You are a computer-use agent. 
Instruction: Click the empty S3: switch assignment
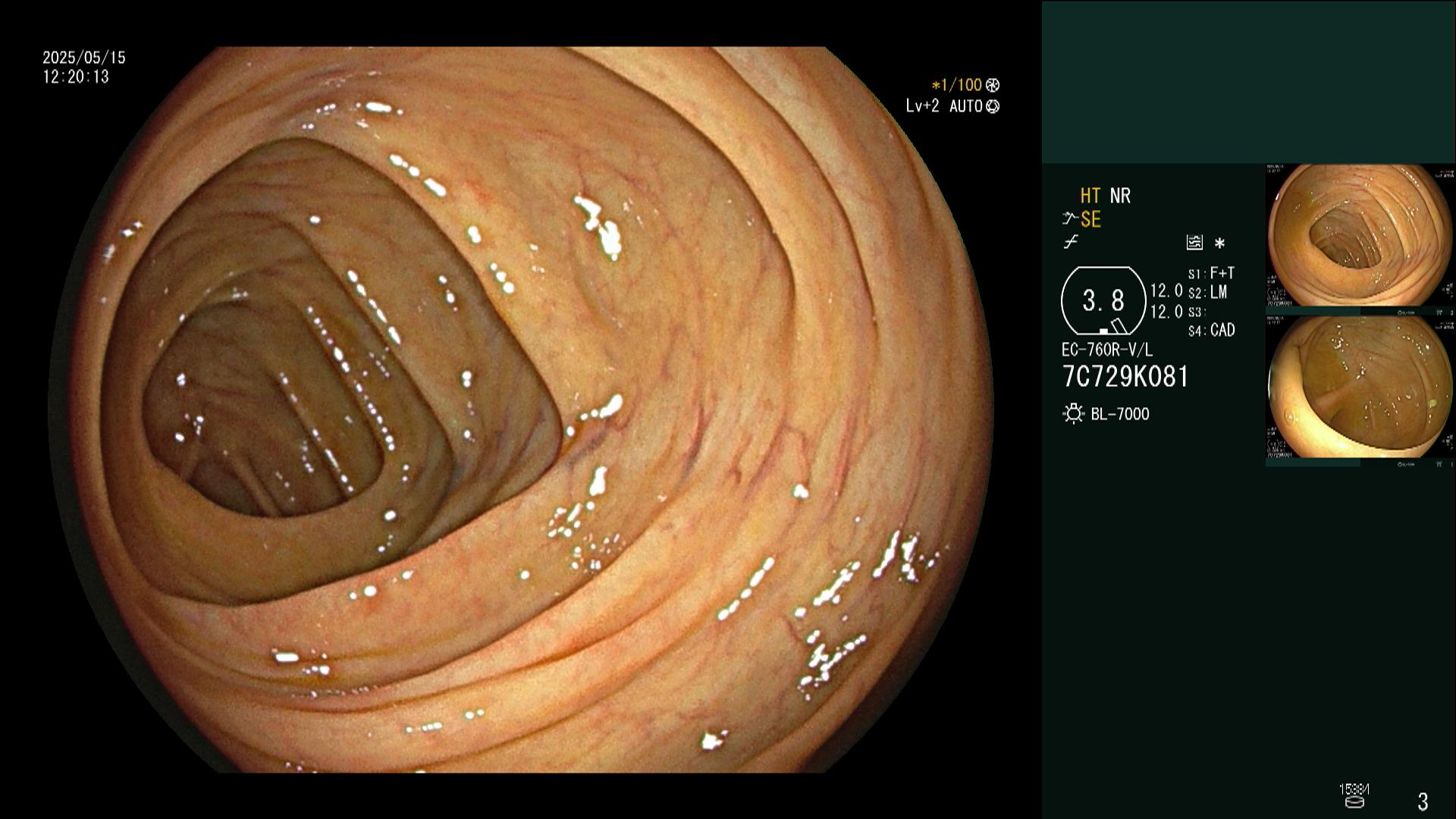[x=1196, y=312]
